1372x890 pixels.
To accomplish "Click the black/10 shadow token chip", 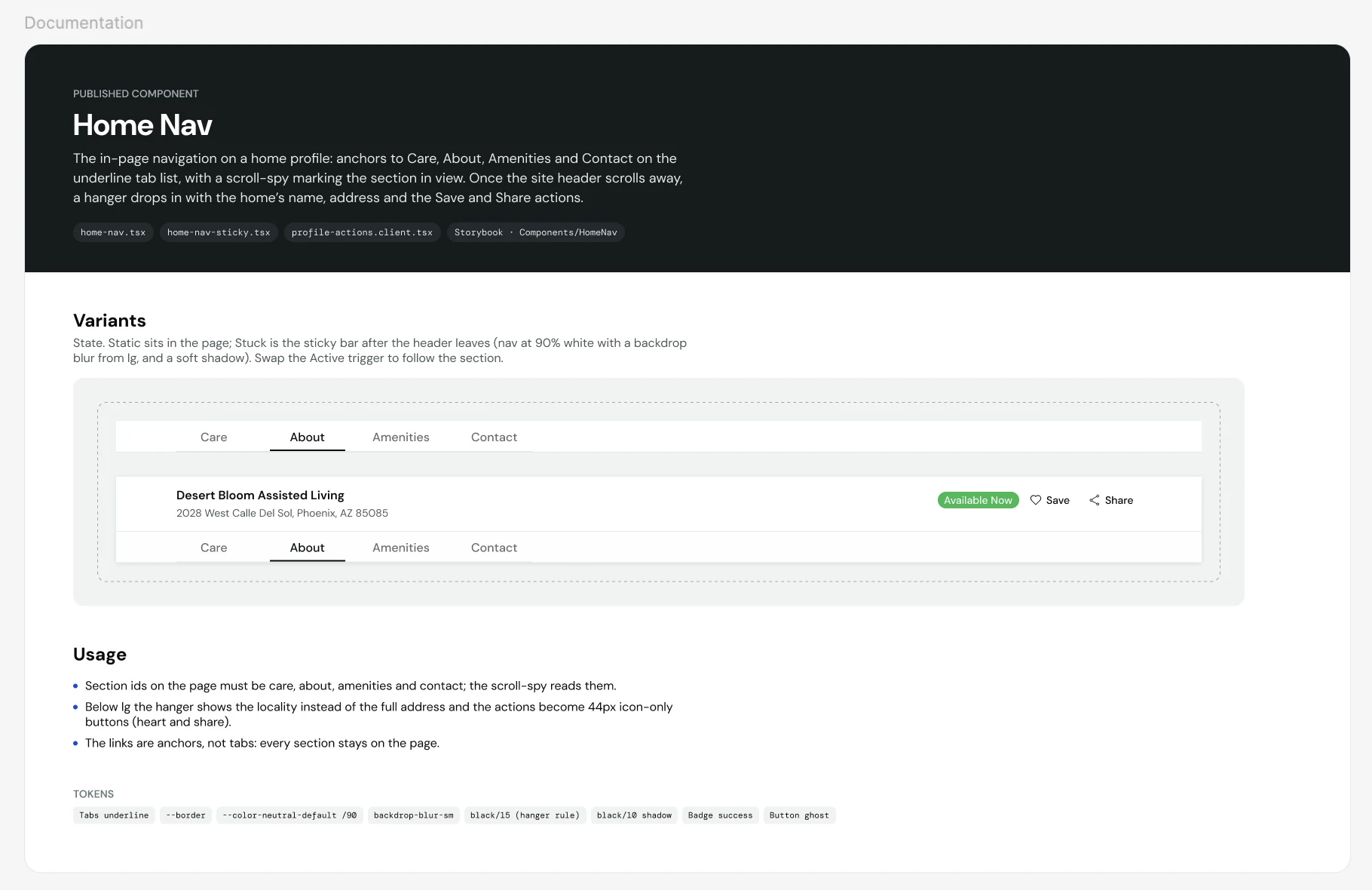I will pyautogui.click(x=634, y=815).
